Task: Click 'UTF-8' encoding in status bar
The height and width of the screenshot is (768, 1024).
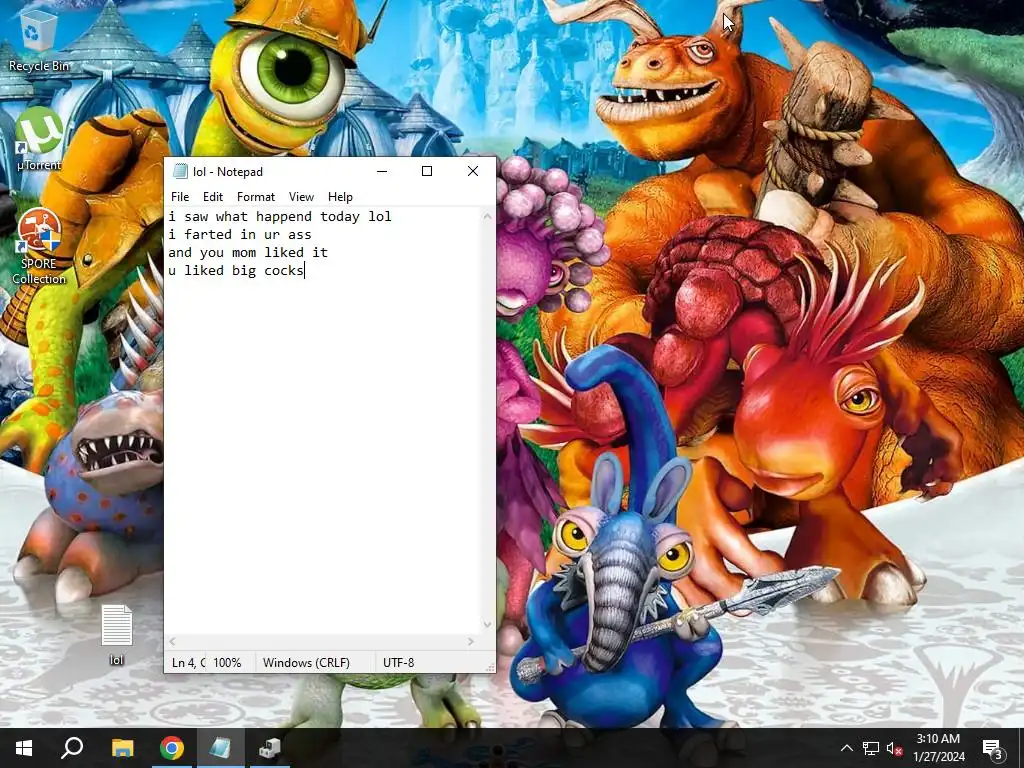Action: click(398, 662)
